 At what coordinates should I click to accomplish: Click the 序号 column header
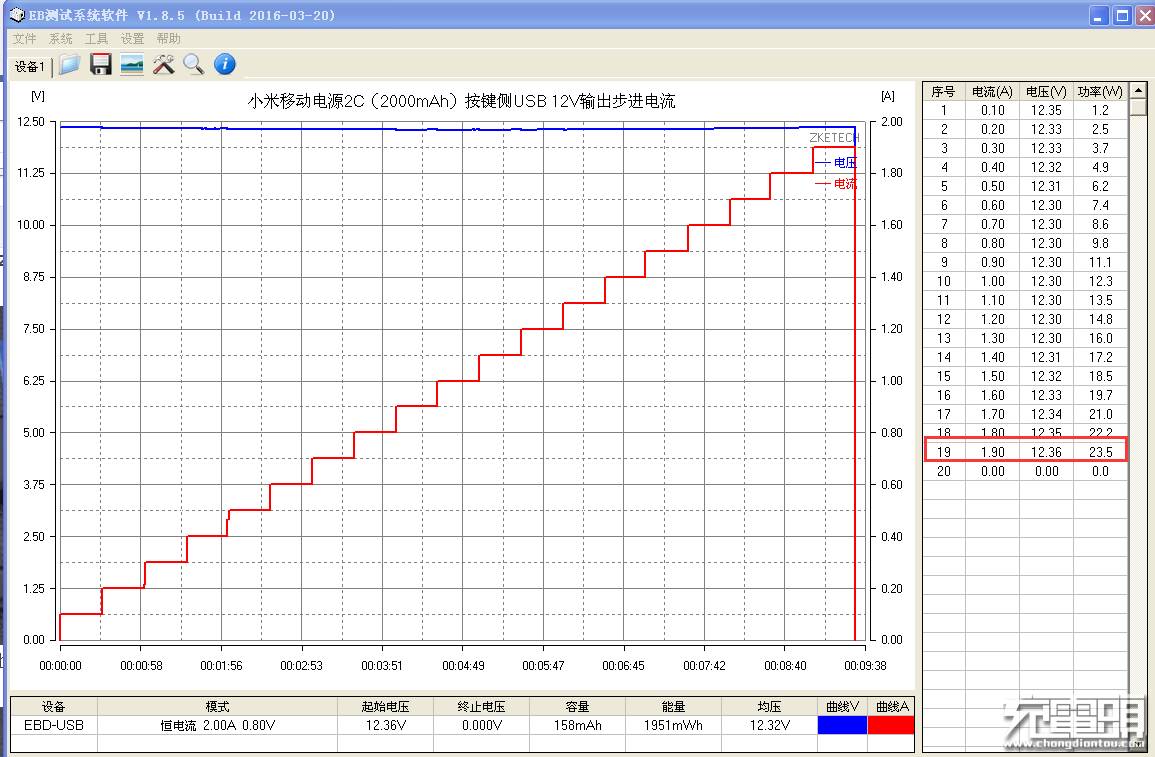(944, 91)
